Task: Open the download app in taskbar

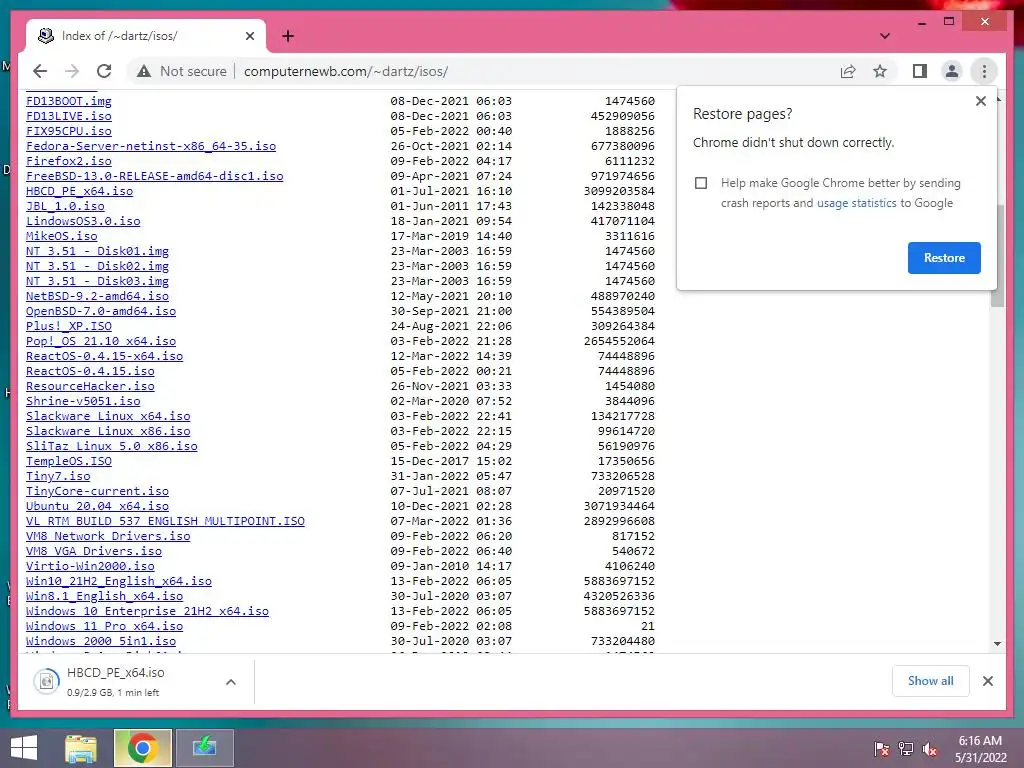Action: click(x=204, y=748)
